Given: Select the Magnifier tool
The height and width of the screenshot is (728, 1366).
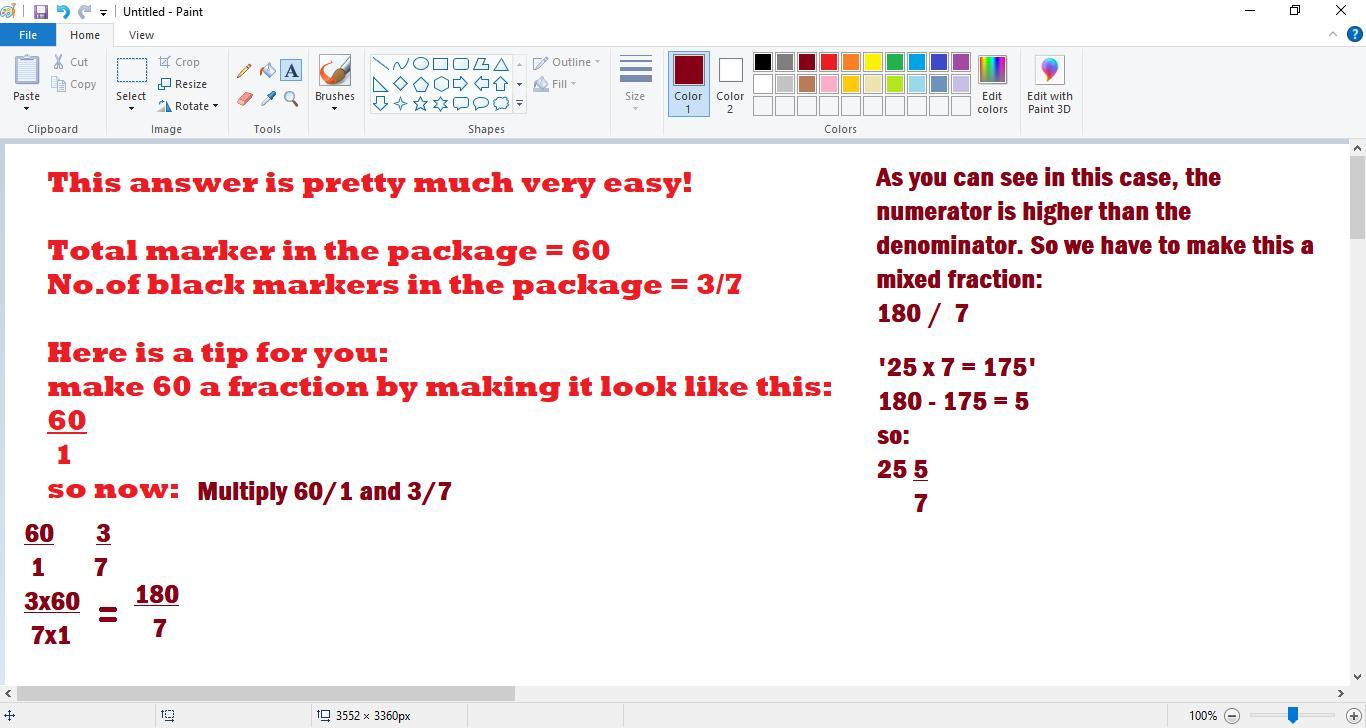Looking at the screenshot, I should [291, 99].
